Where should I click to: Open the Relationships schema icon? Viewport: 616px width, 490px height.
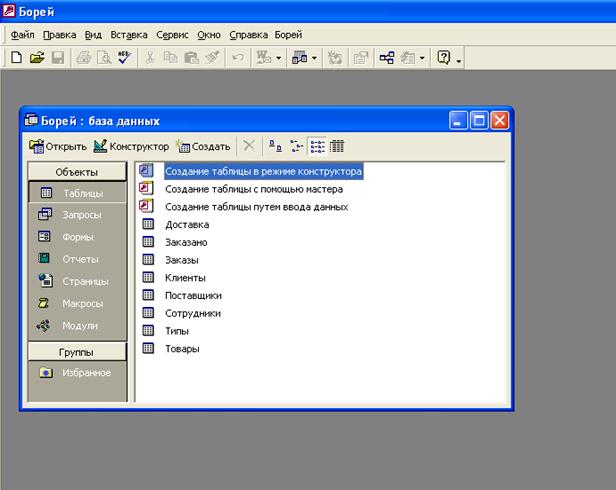click(x=387, y=58)
